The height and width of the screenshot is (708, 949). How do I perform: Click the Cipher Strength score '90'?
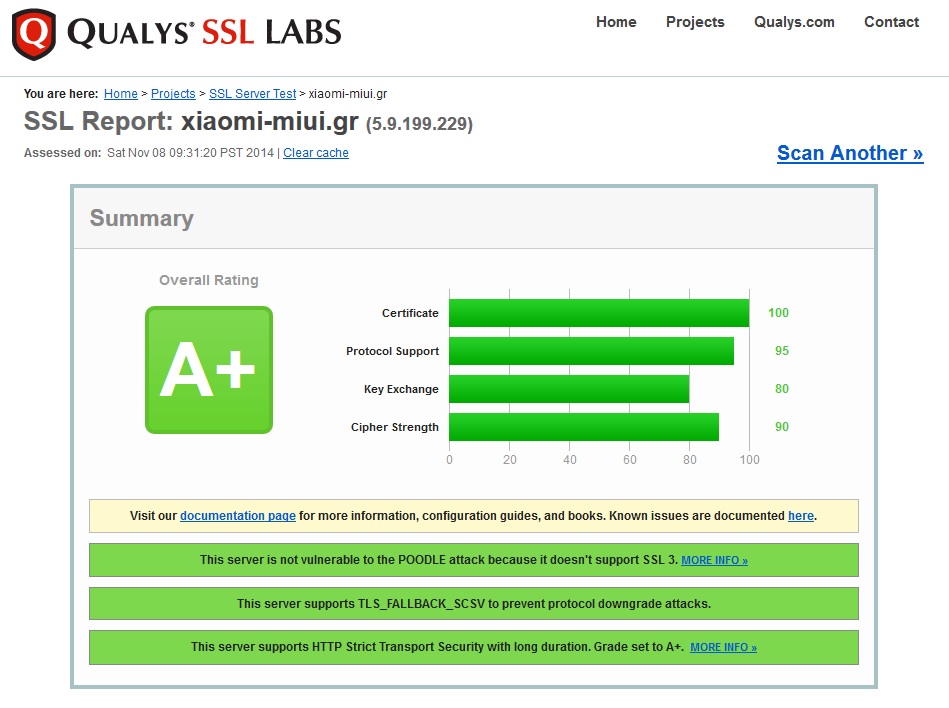click(x=782, y=427)
